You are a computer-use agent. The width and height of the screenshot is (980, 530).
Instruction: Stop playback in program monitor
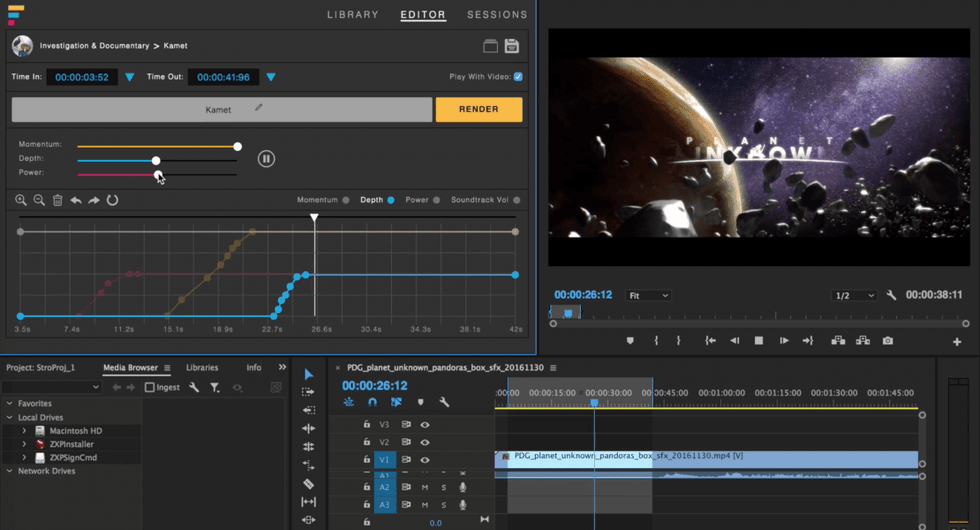click(759, 341)
